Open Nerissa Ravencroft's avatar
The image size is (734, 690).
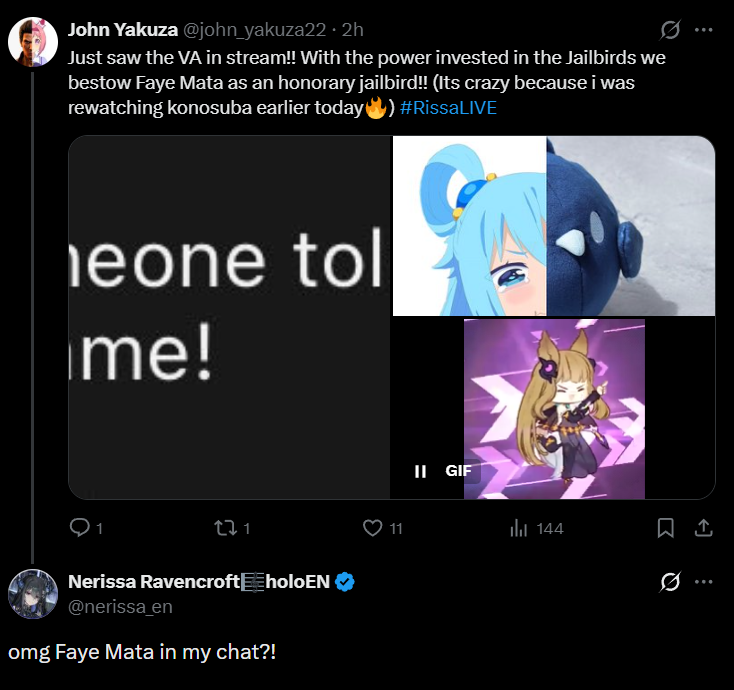(x=33, y=594)
